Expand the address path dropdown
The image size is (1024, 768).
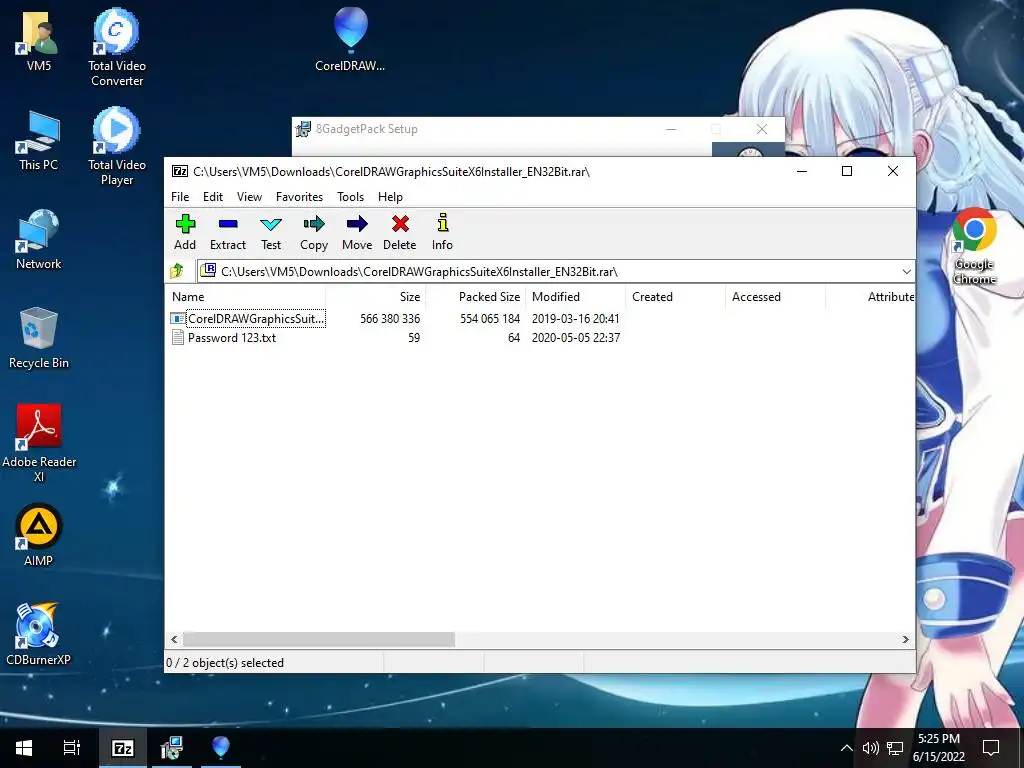point(906,272)
